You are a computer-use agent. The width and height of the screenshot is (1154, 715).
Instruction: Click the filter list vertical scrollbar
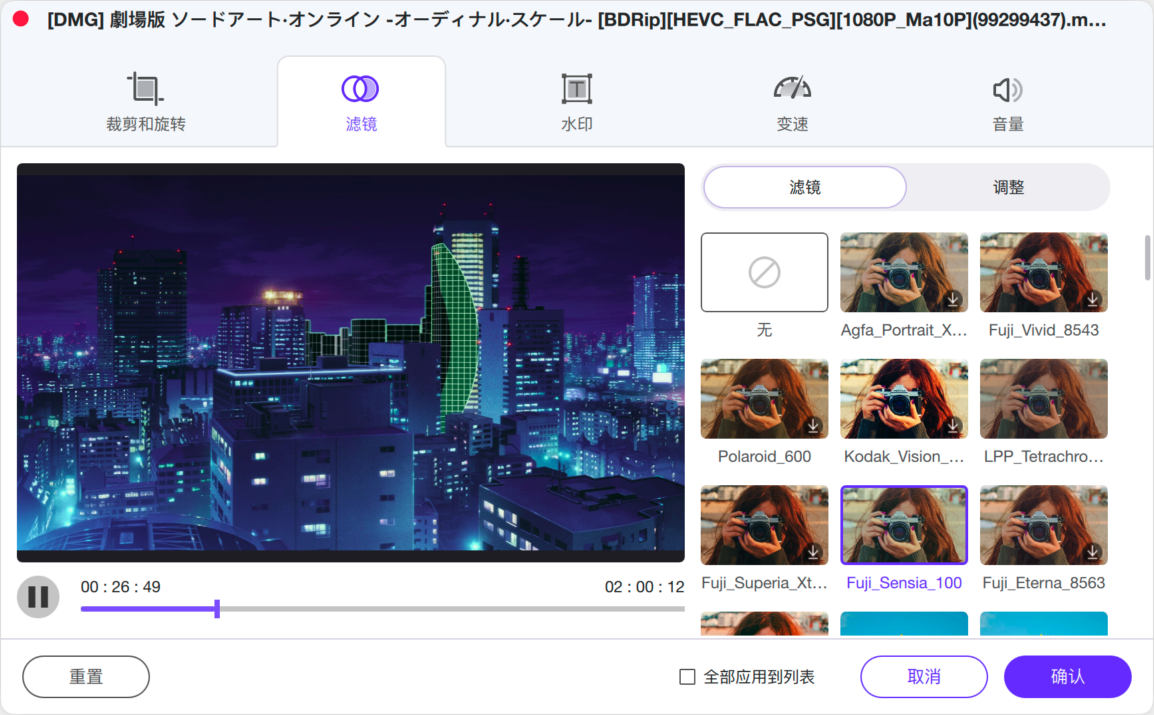pos(1147,257)
